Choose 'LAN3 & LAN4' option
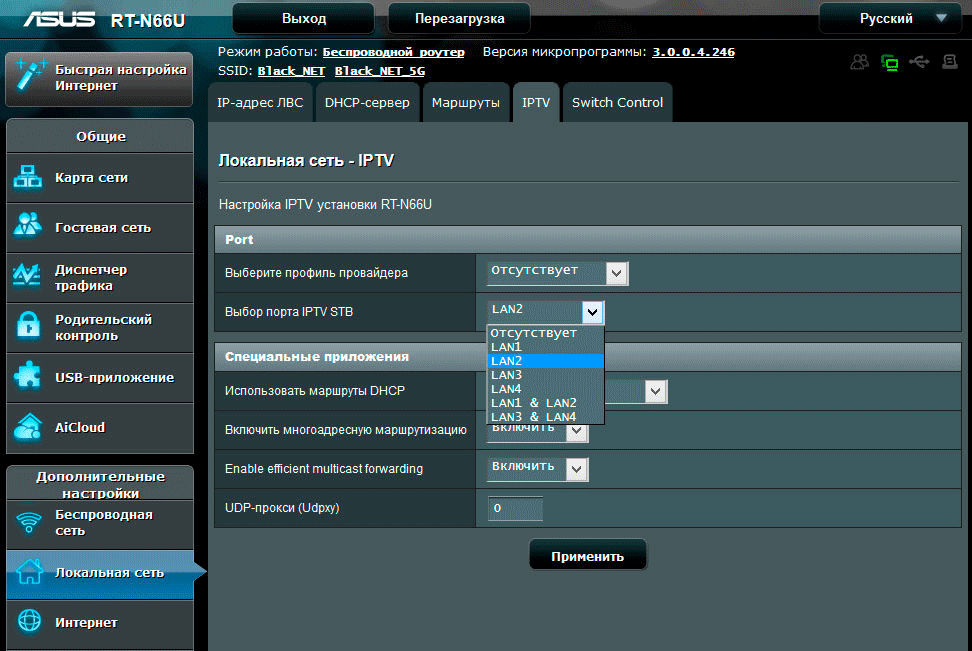Image resolution: width=972 pixels, height=651 pixels. pyautogui.click(x=546, y=417)
